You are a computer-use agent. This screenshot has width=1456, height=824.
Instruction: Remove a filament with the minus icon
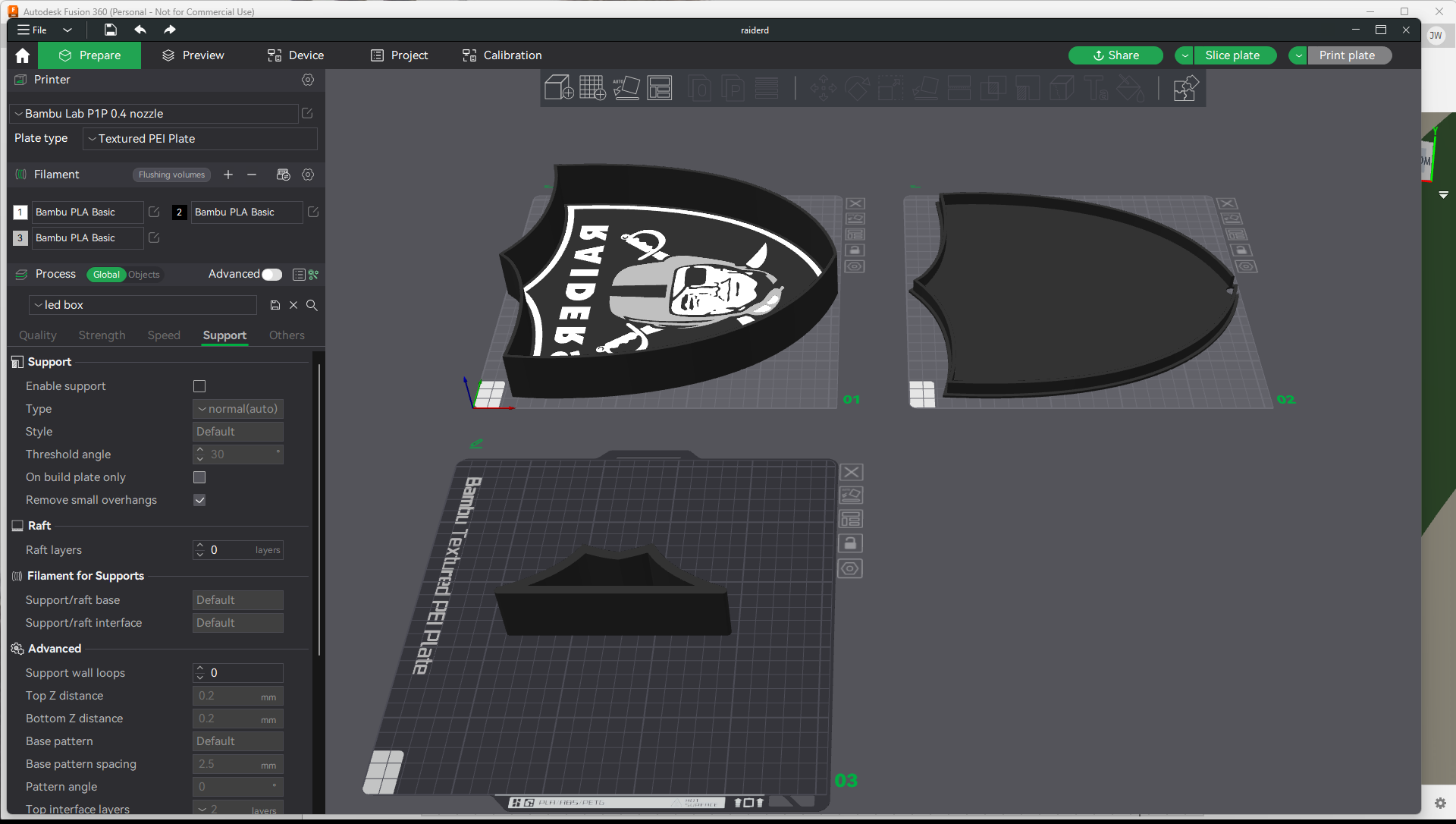[x=252, y=175]
